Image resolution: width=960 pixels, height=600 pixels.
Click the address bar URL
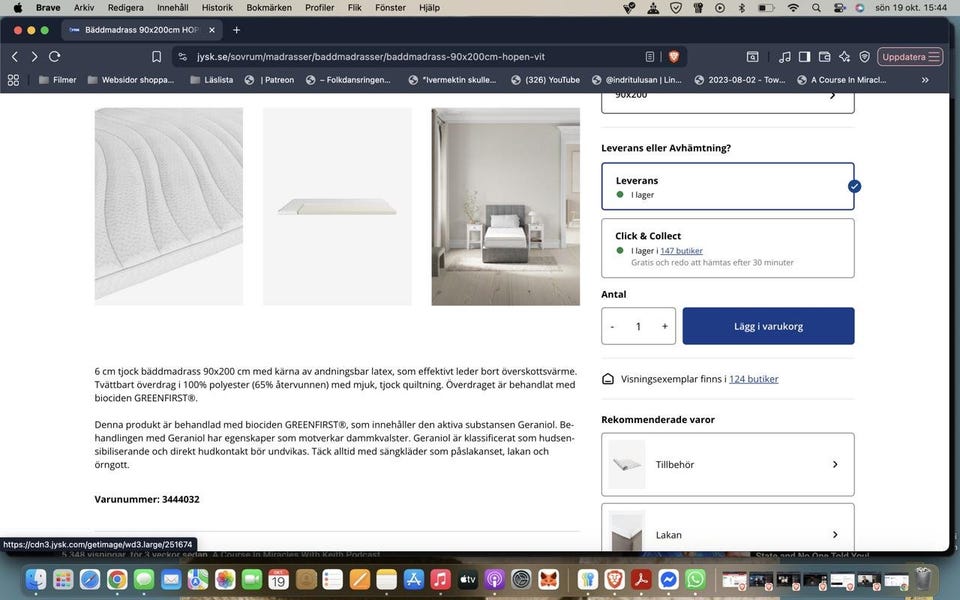371,57
